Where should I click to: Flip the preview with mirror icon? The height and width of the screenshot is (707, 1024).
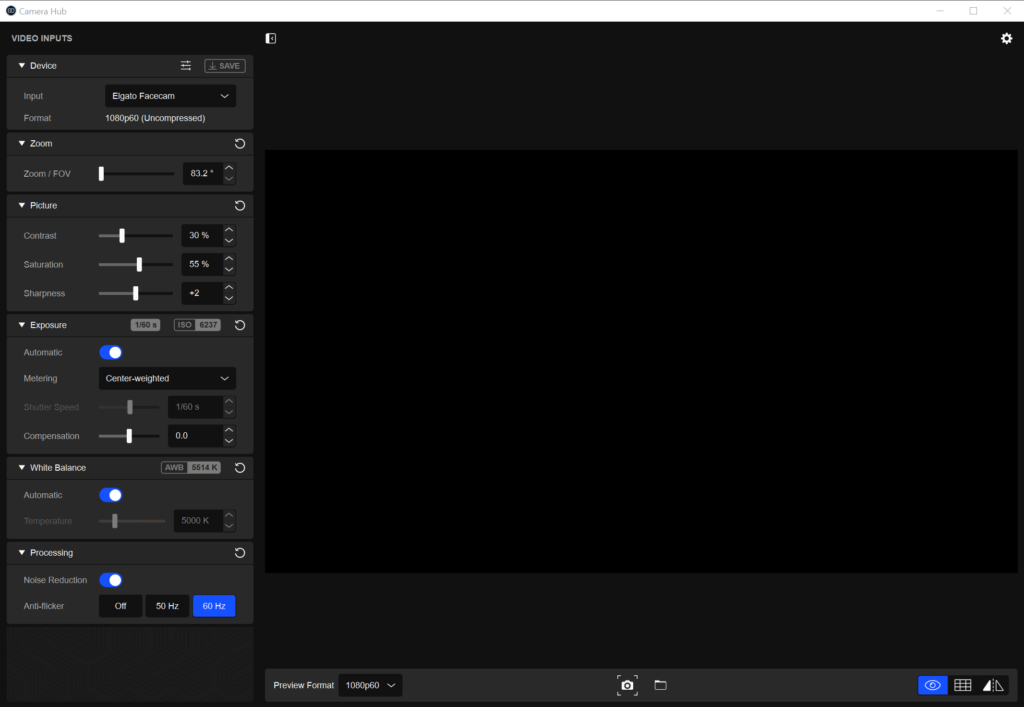point(993,685)
